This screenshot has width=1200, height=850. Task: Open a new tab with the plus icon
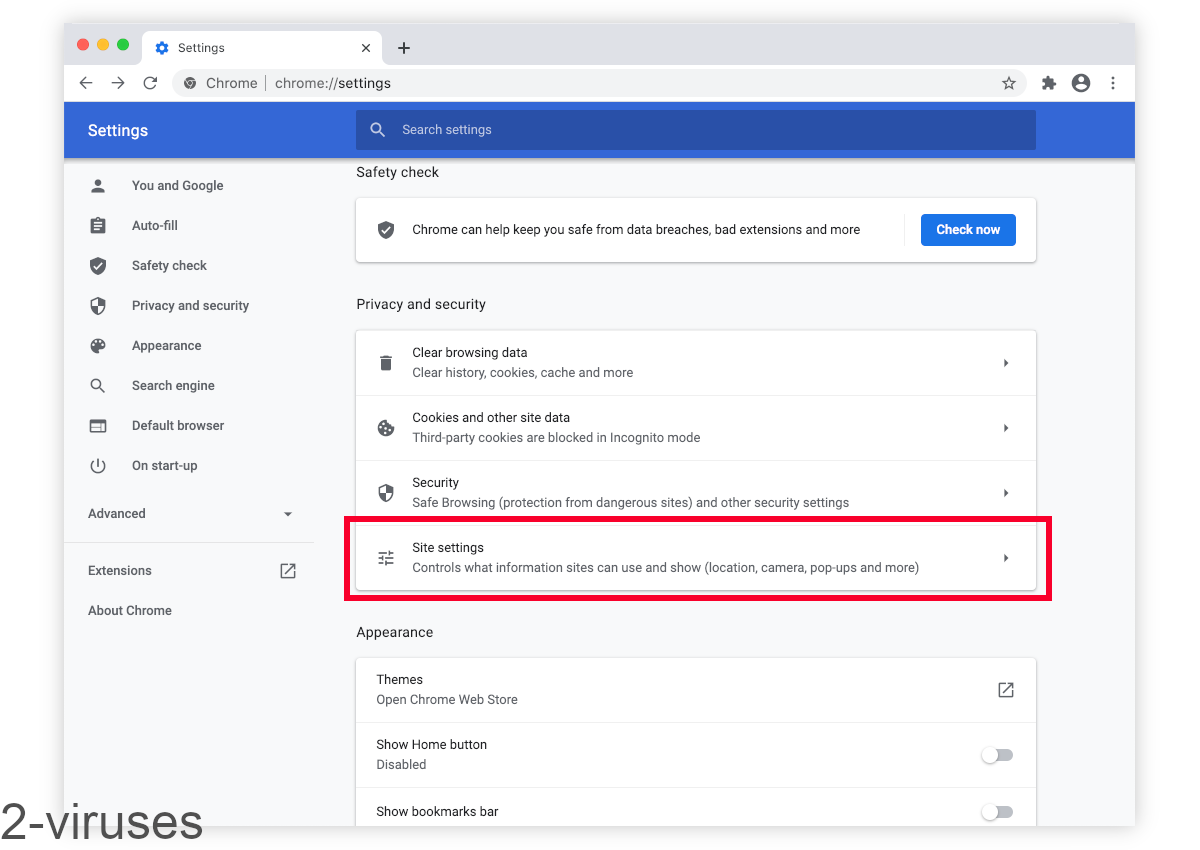[404, 48]
